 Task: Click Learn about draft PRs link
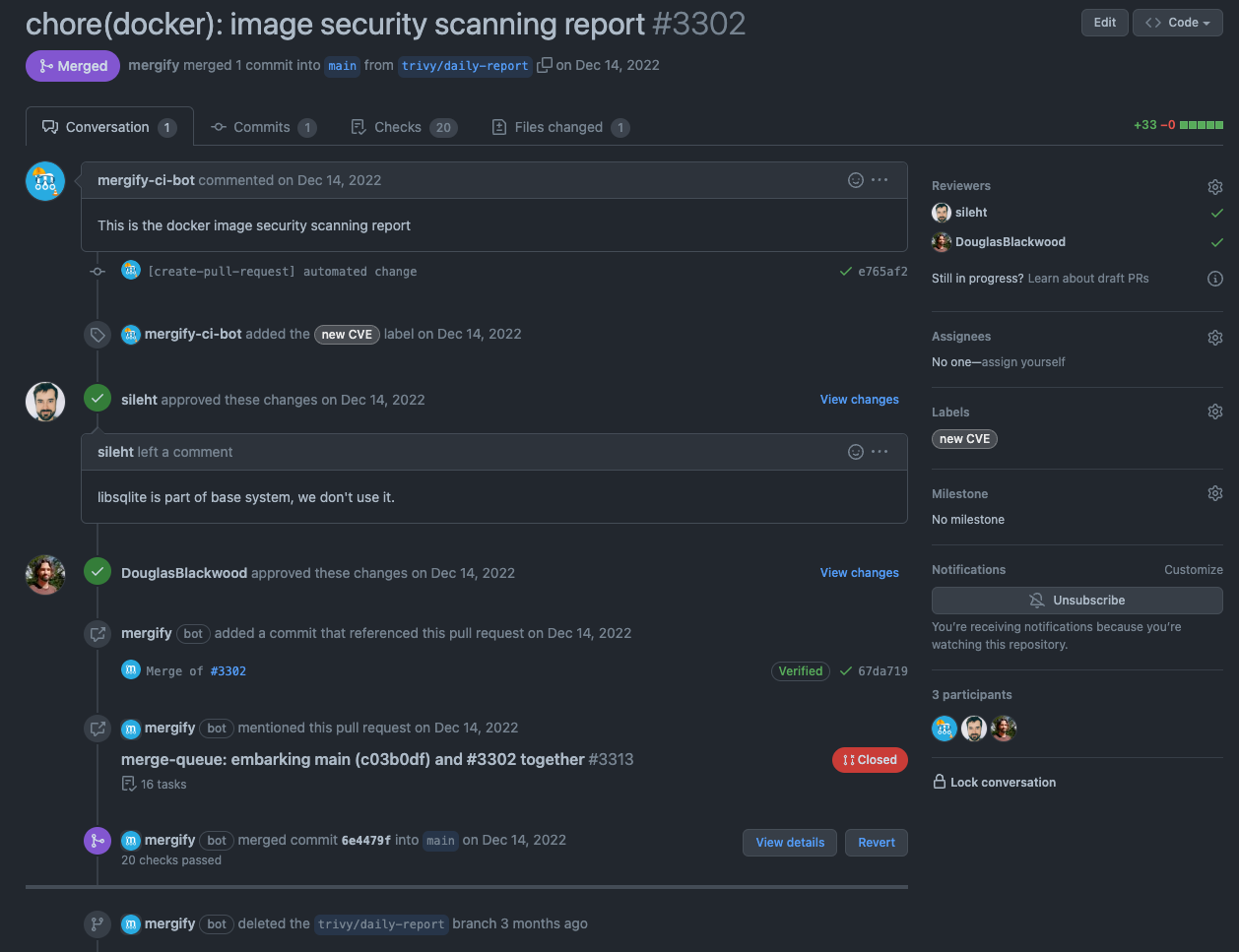click(x=1088, y=279)
